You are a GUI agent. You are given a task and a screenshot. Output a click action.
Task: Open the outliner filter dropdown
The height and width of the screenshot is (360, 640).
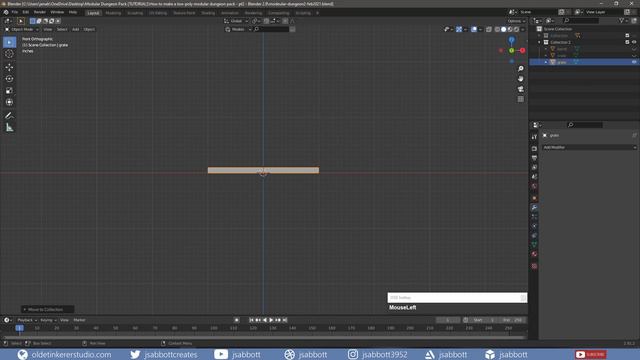[623, 20]
